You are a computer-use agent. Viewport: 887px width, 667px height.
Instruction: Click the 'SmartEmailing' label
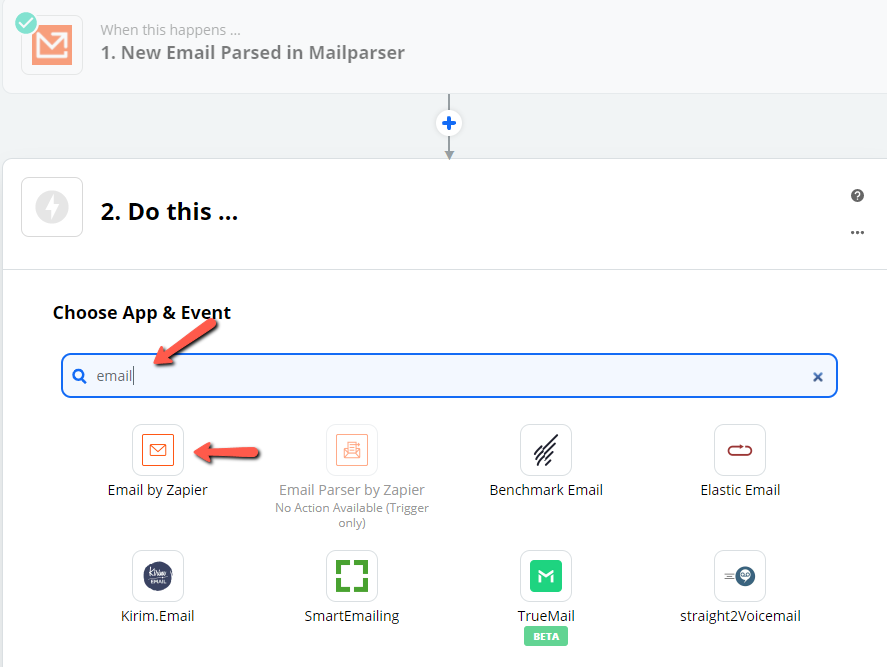coord(352,616)
